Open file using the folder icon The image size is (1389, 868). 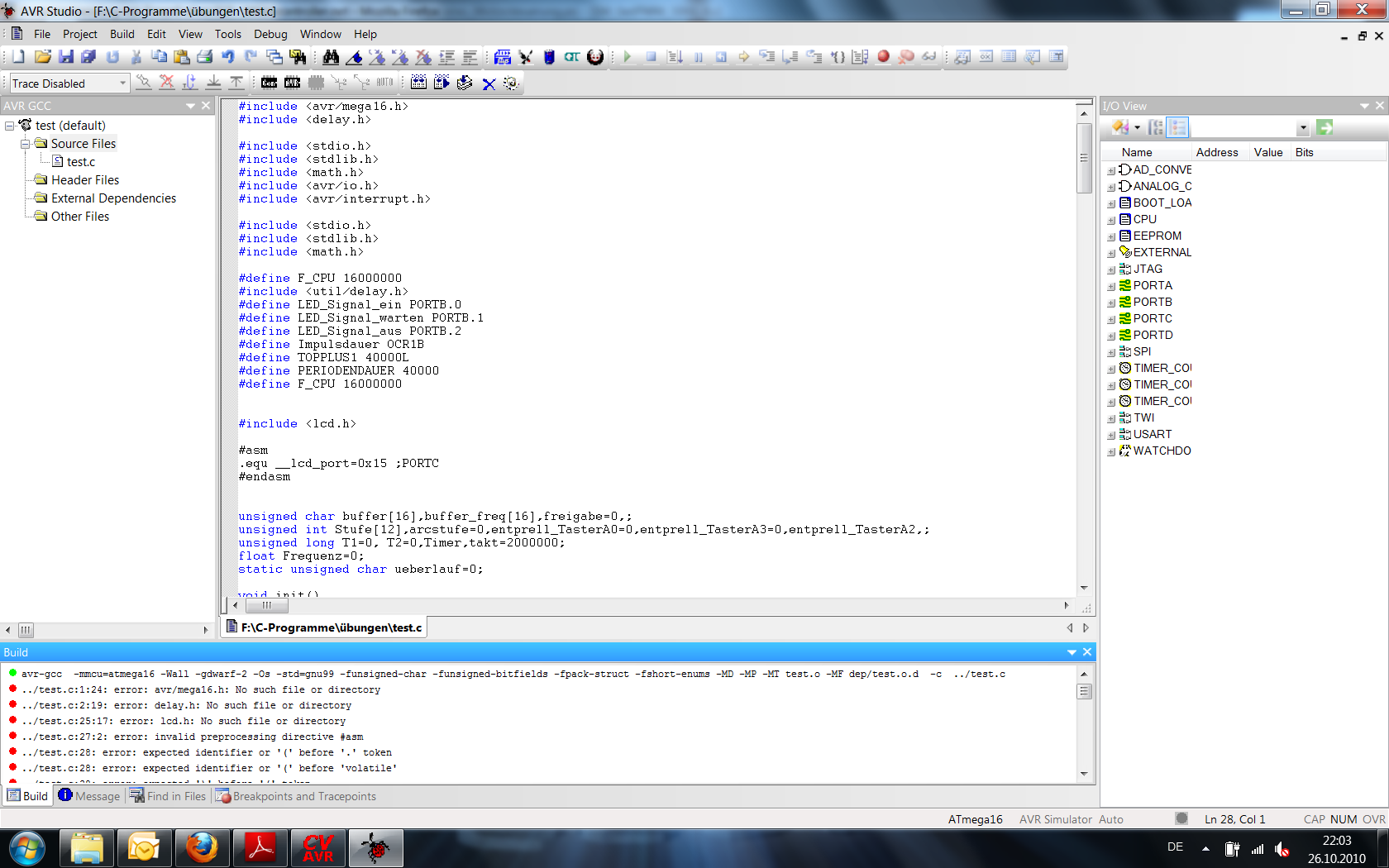tap(43, 57)
